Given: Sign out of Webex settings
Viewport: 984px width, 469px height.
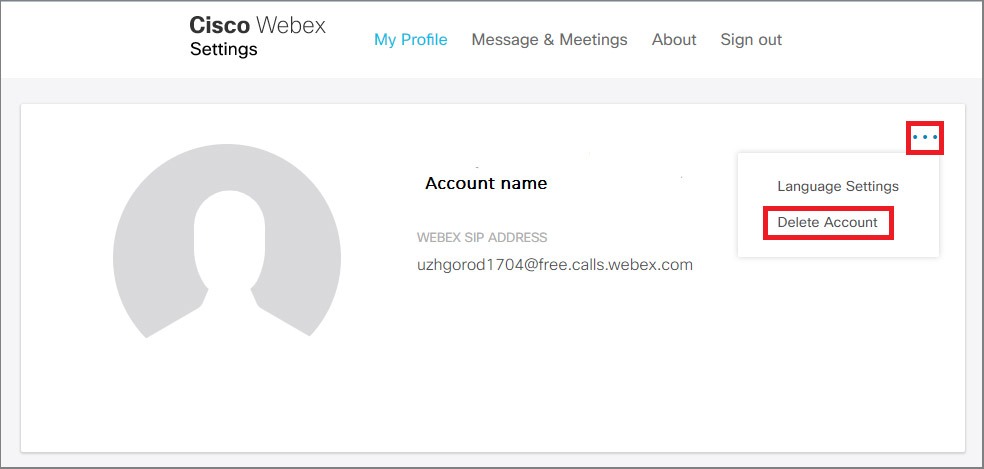Looking at the screenshot, I should tap(751, 40).
